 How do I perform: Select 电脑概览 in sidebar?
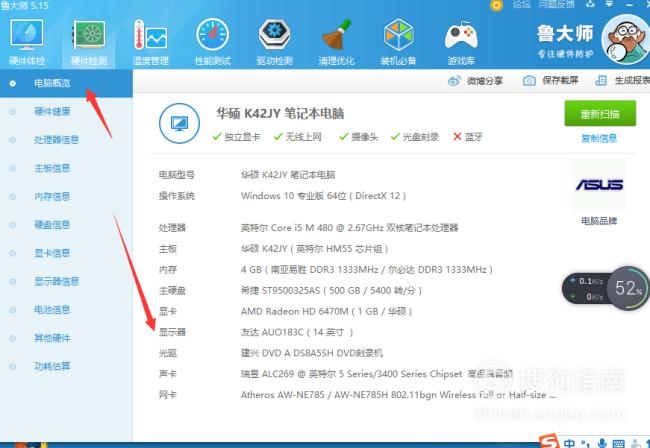point(66,83)
